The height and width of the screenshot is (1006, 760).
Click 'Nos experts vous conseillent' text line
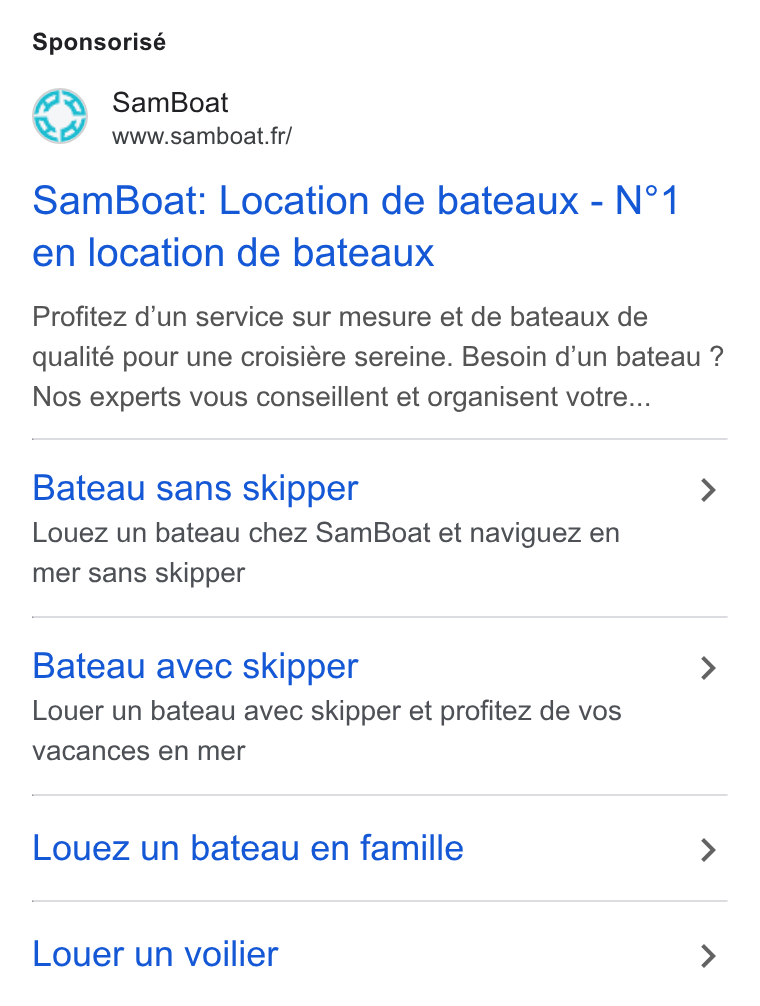click(x=341, y=396)
